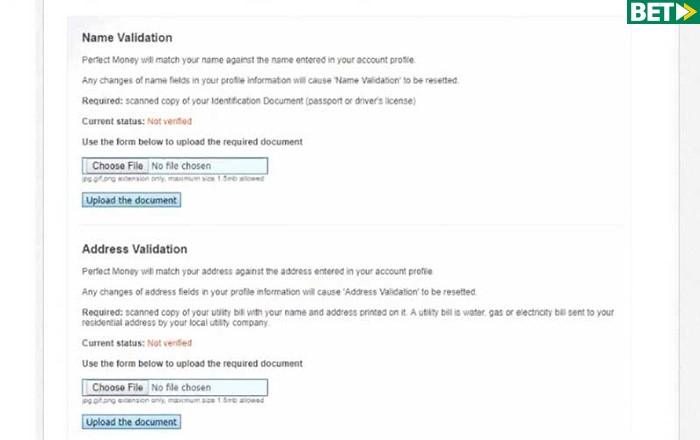This screenshot has width=700, height=440.
Task: Click 'Use the form below' text in Address Validation
Action: click(x=191, y=363)
